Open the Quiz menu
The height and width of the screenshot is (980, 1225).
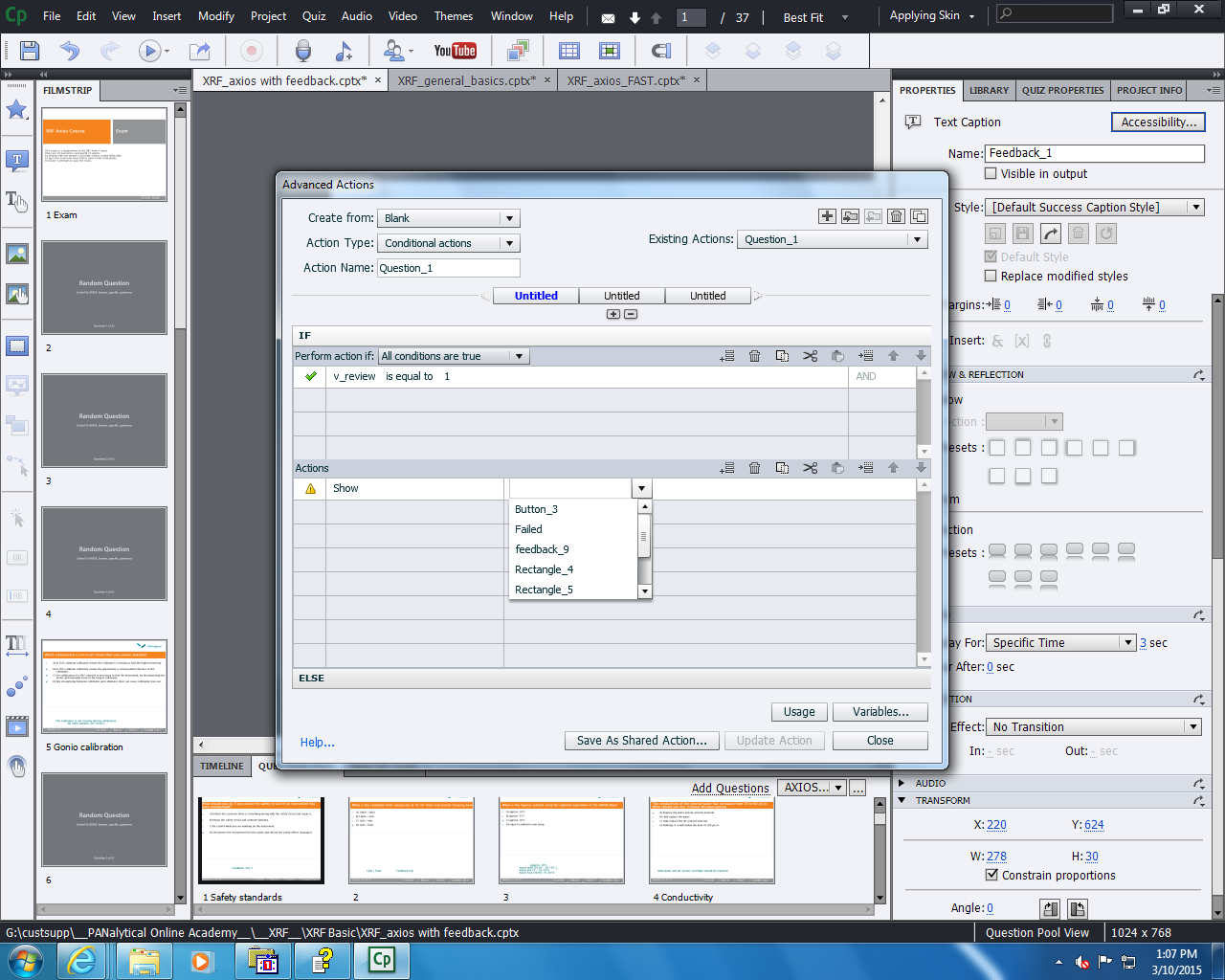(x=313, y=16)
